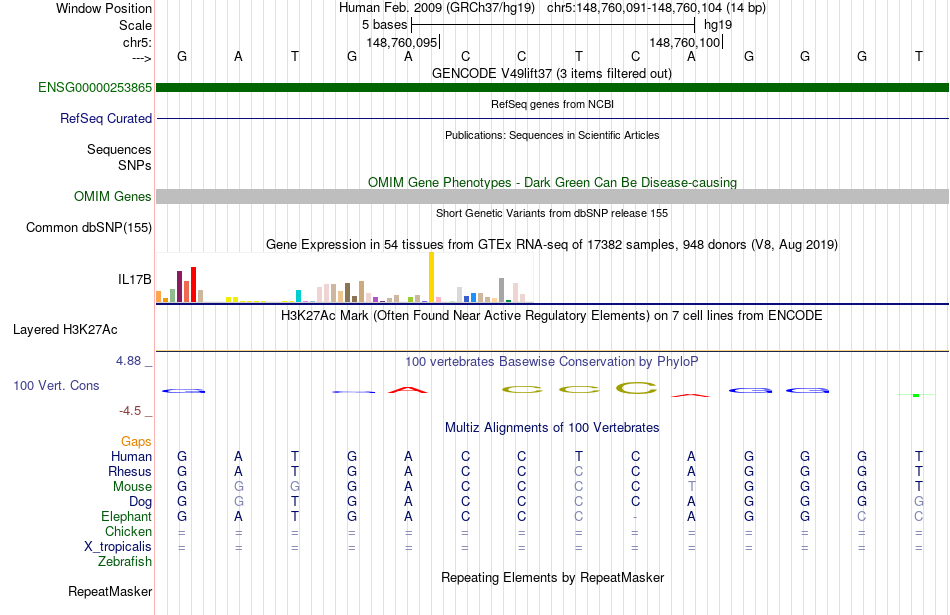Open 'Multiz Alignments of 100 Vertebrates' title
950x615 pixels.
pos(552,428)
